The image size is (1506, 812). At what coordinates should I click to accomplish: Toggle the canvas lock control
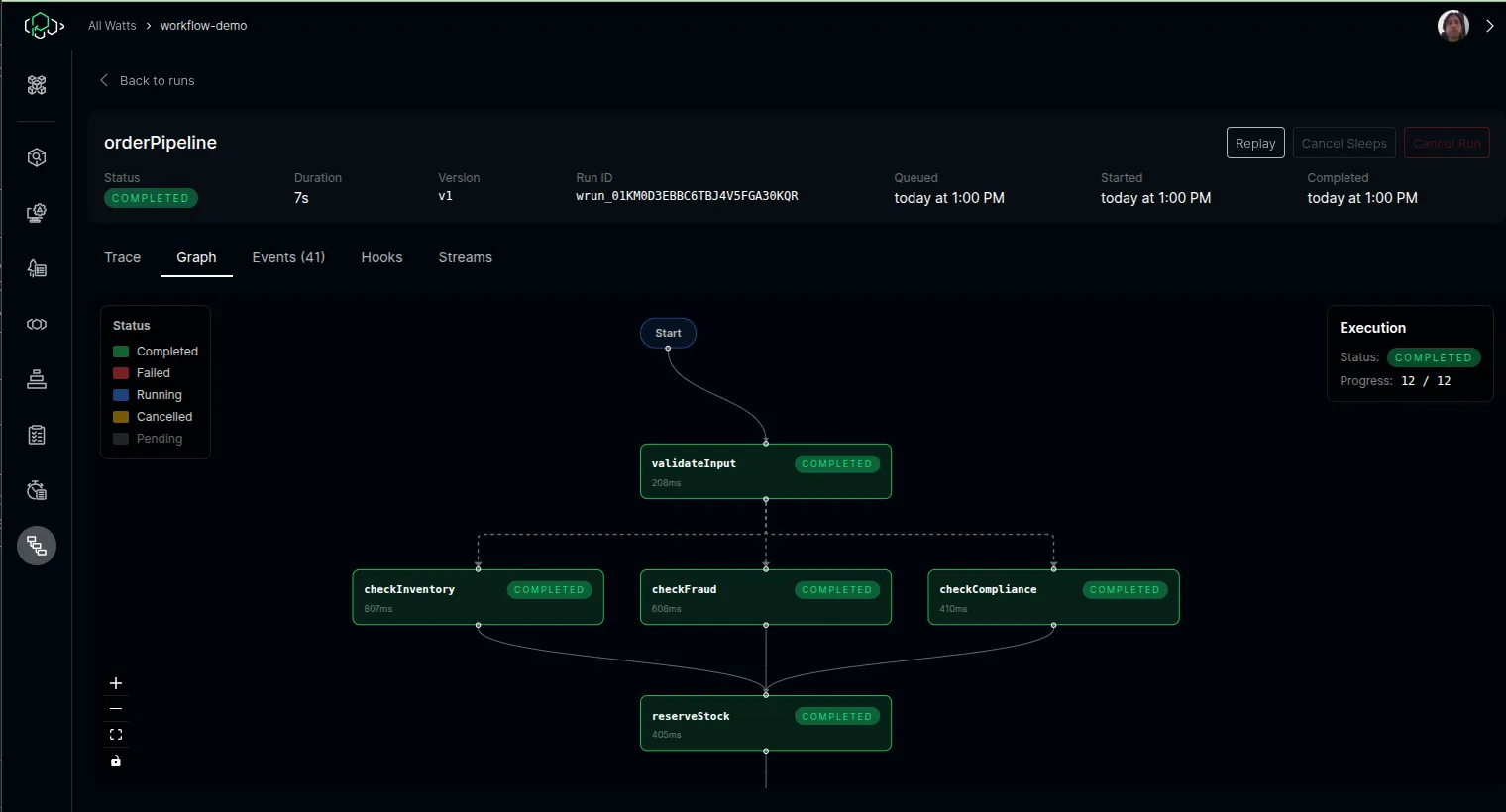click(x=116, y=761)
